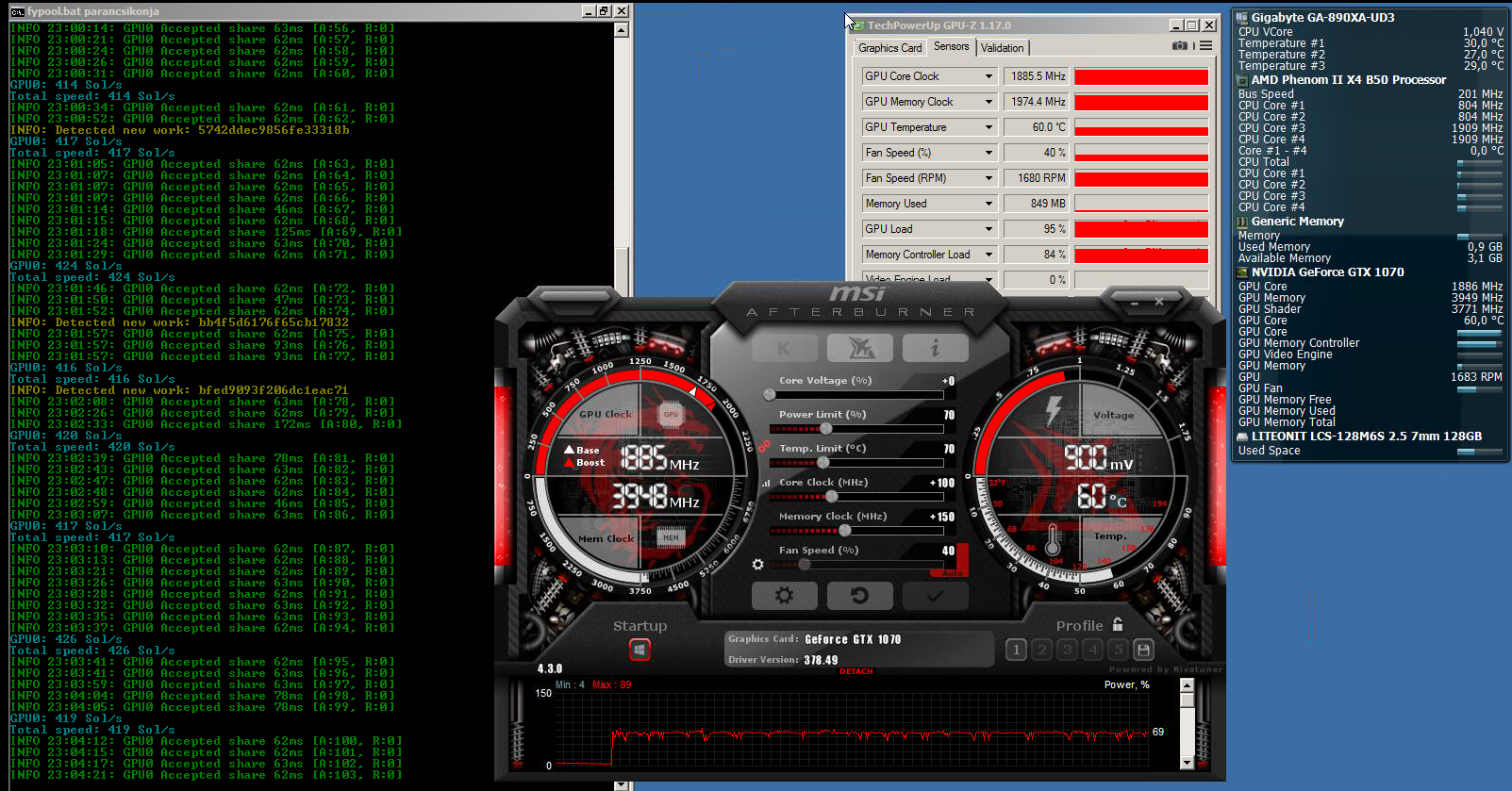The height and width of the screenshot is (791, 1512).
Task: Click the Afterburner K overclocking scanner button
Action: click(784, 348)
